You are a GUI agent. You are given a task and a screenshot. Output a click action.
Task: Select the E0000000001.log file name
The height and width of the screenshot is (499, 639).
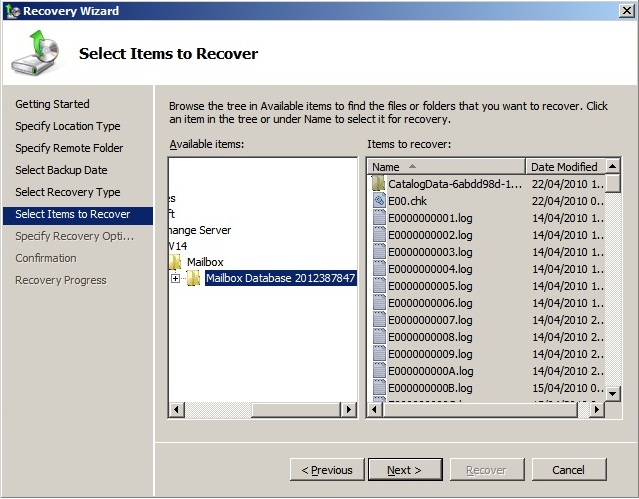click(430, 218)
